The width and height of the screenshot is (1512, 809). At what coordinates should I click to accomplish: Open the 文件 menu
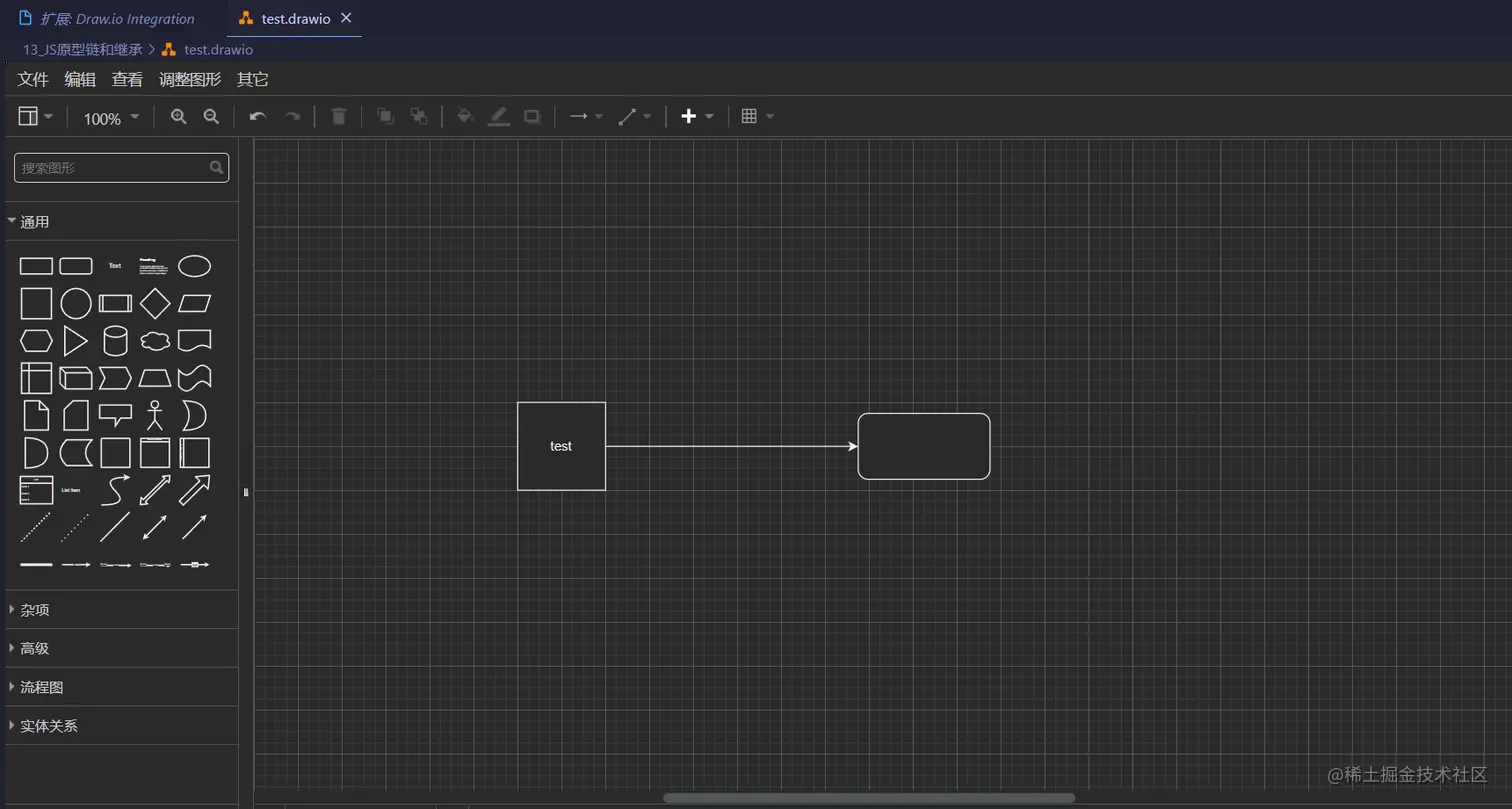pyautogui.click(x=33, y=80)
